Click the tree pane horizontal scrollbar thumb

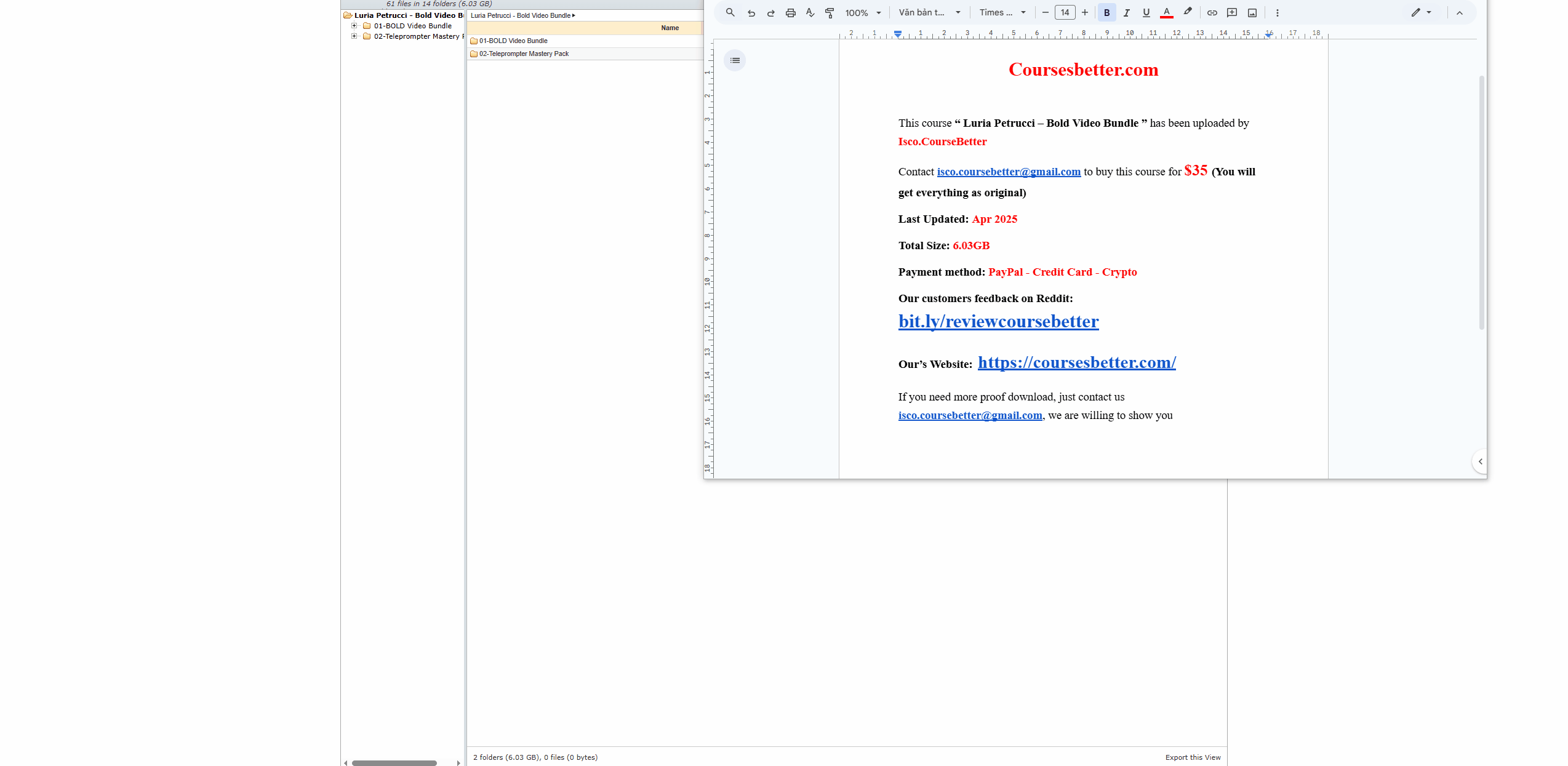pyautogui.click(x=394, y=763)
